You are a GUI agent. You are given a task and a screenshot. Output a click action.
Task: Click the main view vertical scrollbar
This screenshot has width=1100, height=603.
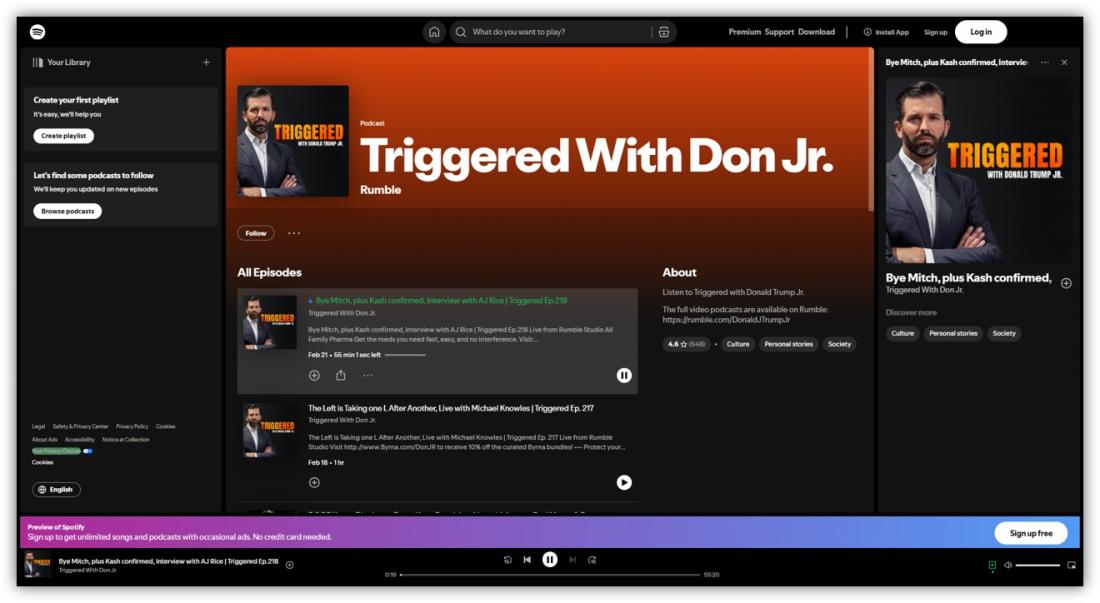coord(871,130)
